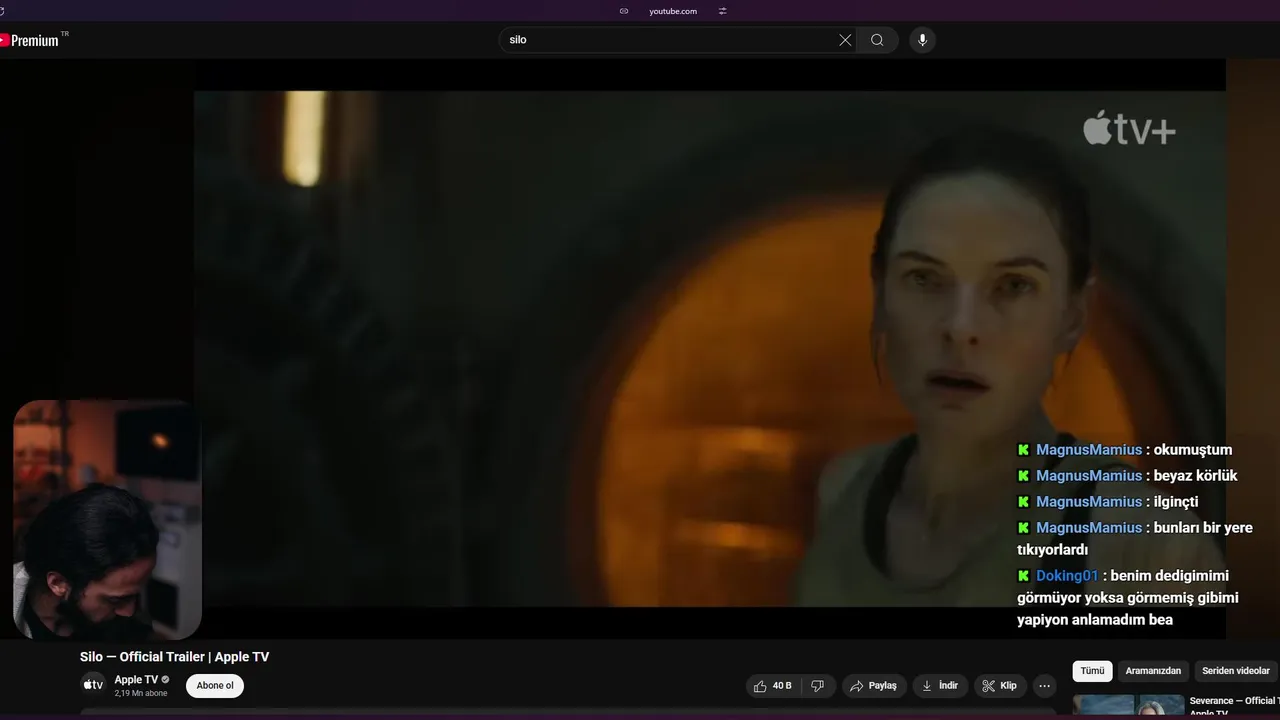Subscribe with the Abone ol button

click(215, 686)
